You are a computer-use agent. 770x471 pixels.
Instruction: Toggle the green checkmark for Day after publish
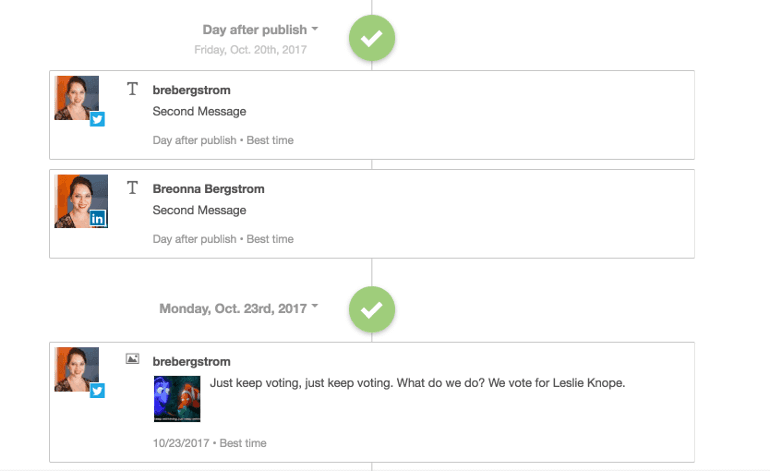point(372,39)
